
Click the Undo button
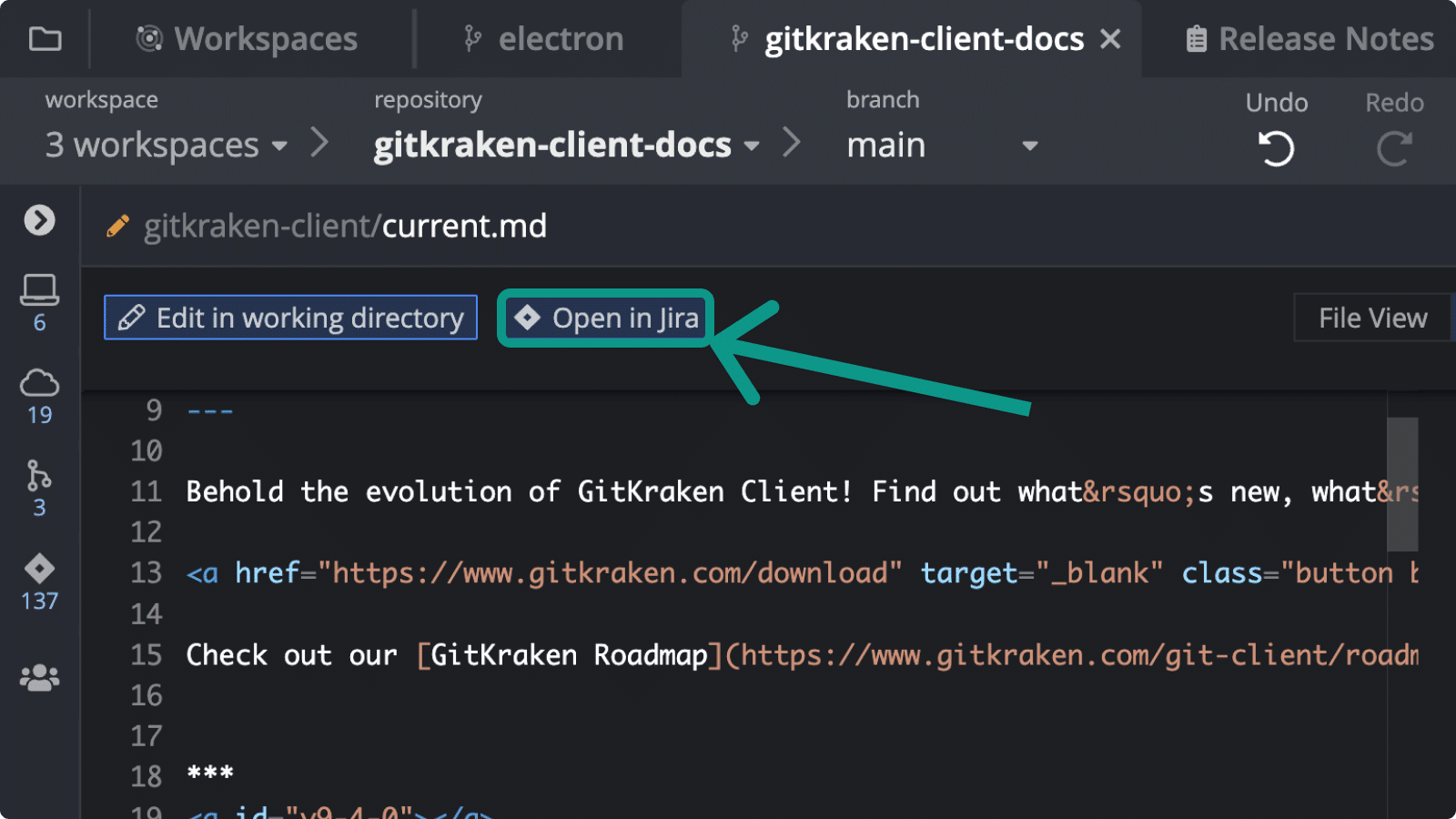pos(1276,129)
